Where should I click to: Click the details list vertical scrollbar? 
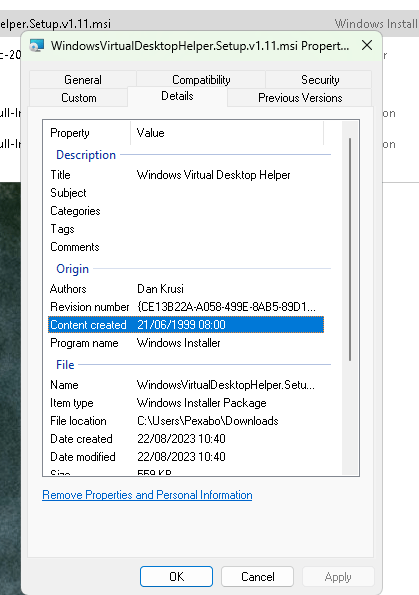click(x=350, y=249)
